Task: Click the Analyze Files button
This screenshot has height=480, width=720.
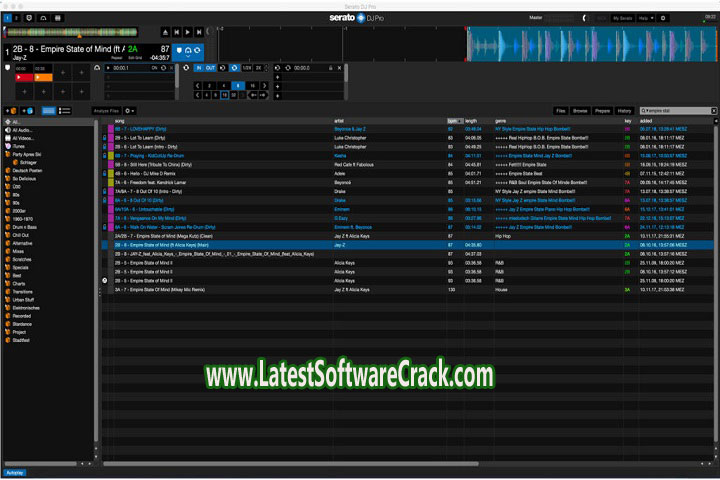Action: point(106,110)
